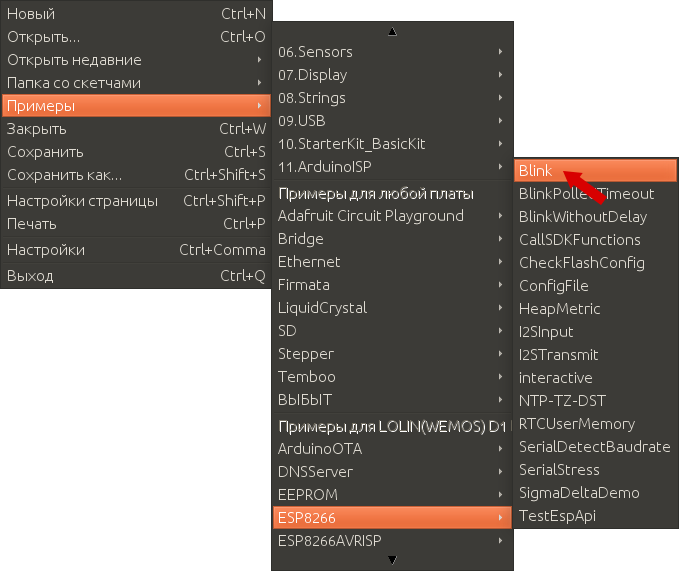Open the DNSServer examples submenu
Viewport: 679px width, 571px height.
tap(392, 471)
